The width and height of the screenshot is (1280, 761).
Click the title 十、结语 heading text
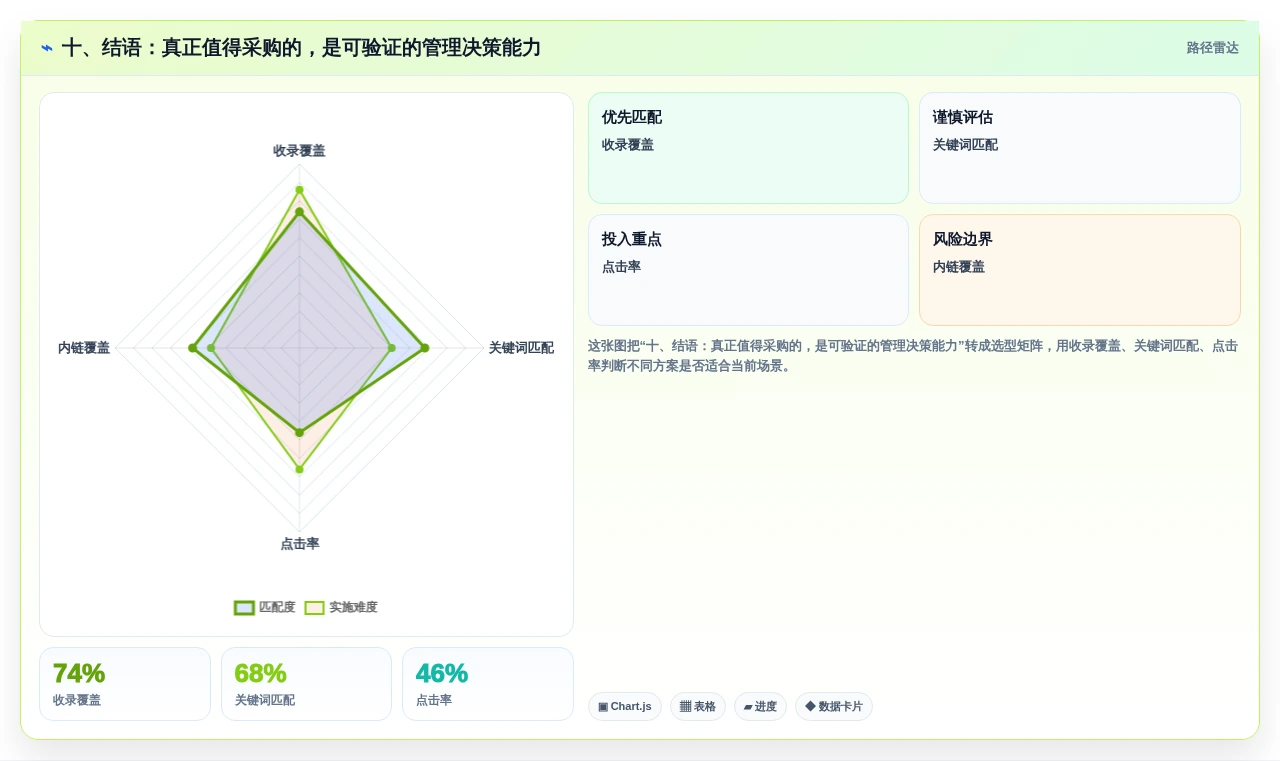[x=301, y=48]
